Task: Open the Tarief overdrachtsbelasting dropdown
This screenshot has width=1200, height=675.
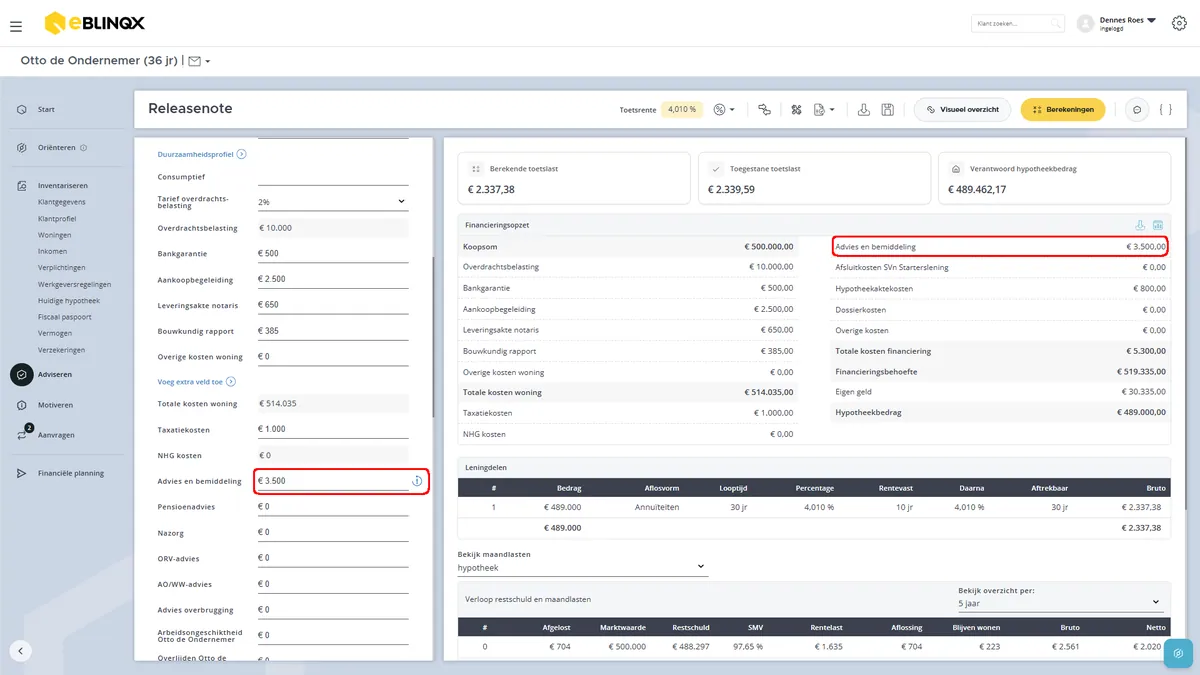Action: (332, 202)
